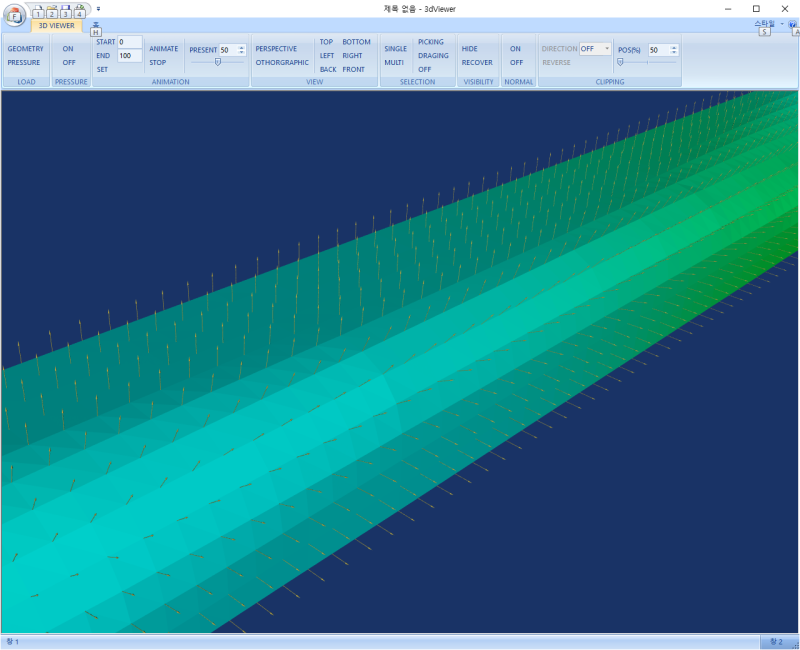Image resolution: width=800 pixels, height=650 pixels.
Task: Set the camera to LEFT view
Action: [327, 56]
